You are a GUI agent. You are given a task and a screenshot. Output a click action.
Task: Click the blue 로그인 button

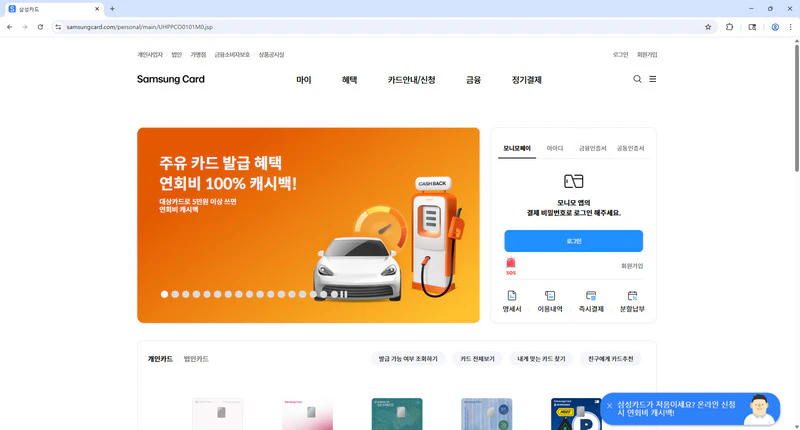tap(573, 241)
